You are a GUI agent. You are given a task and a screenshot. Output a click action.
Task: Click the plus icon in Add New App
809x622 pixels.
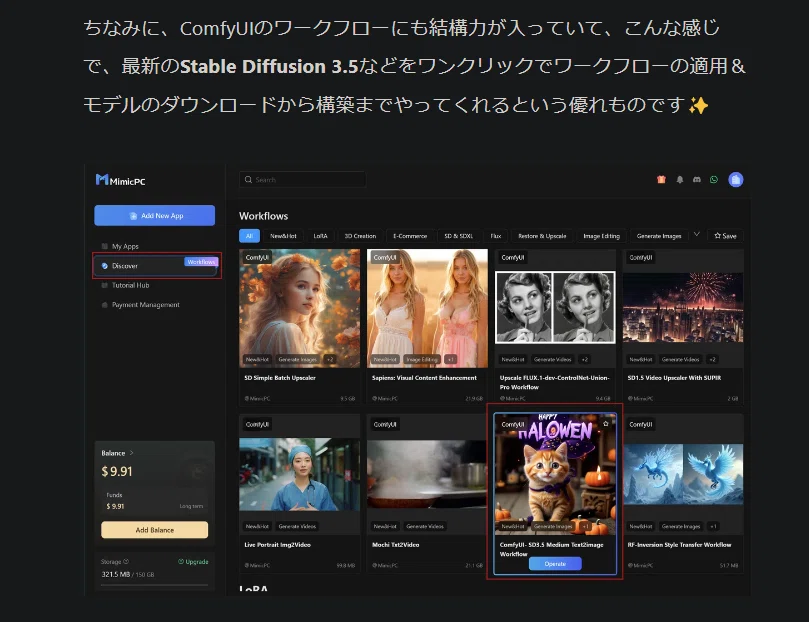click(x=133, y=216)
